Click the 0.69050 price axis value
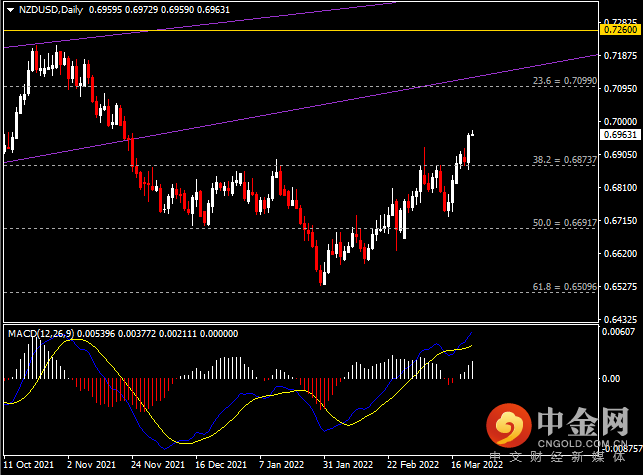 (620, 155)
